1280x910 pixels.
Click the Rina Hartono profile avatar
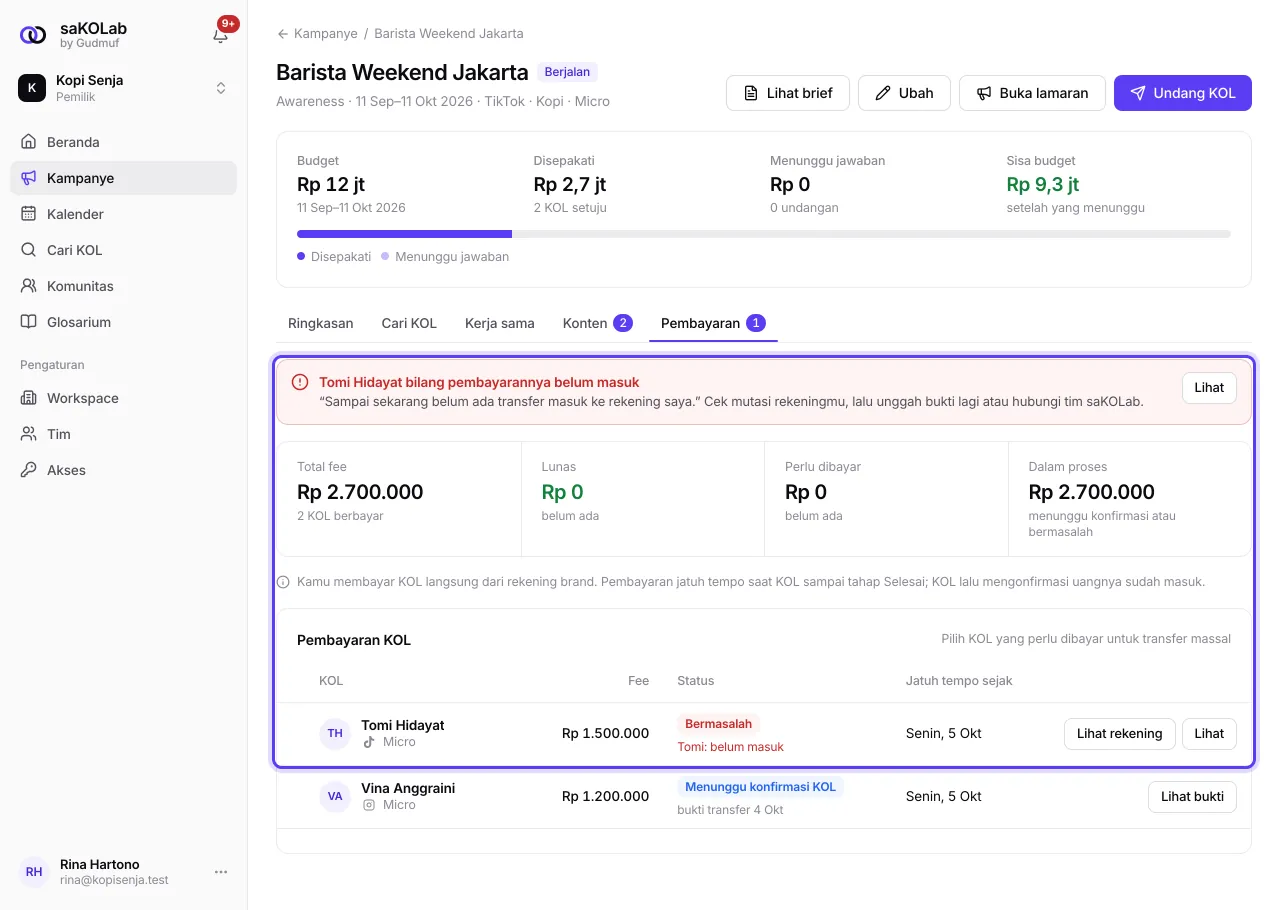34,872
